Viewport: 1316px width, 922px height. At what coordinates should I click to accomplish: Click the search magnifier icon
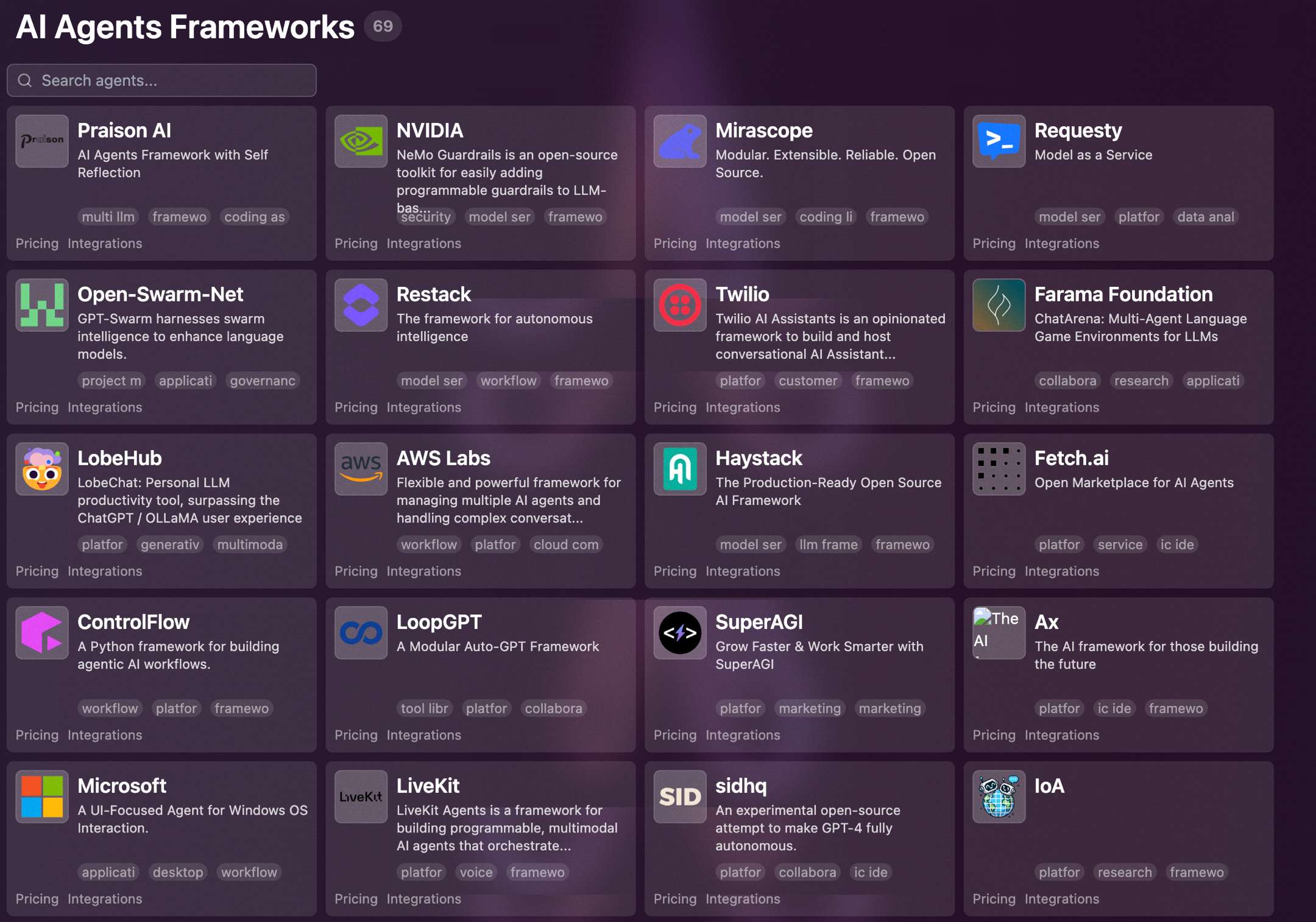25,80
